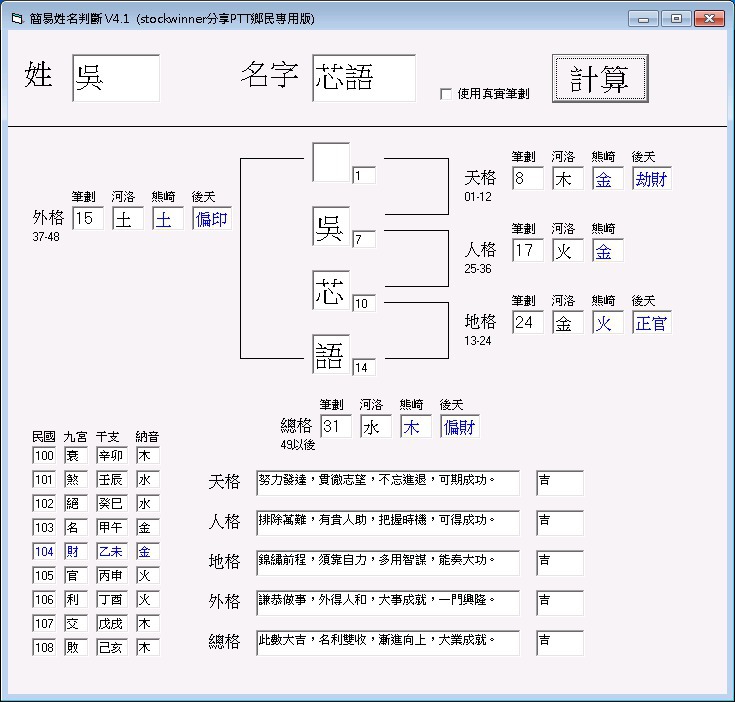
Task: Click stroke count box showing 10 beside 芯
Action: [364, 303]
